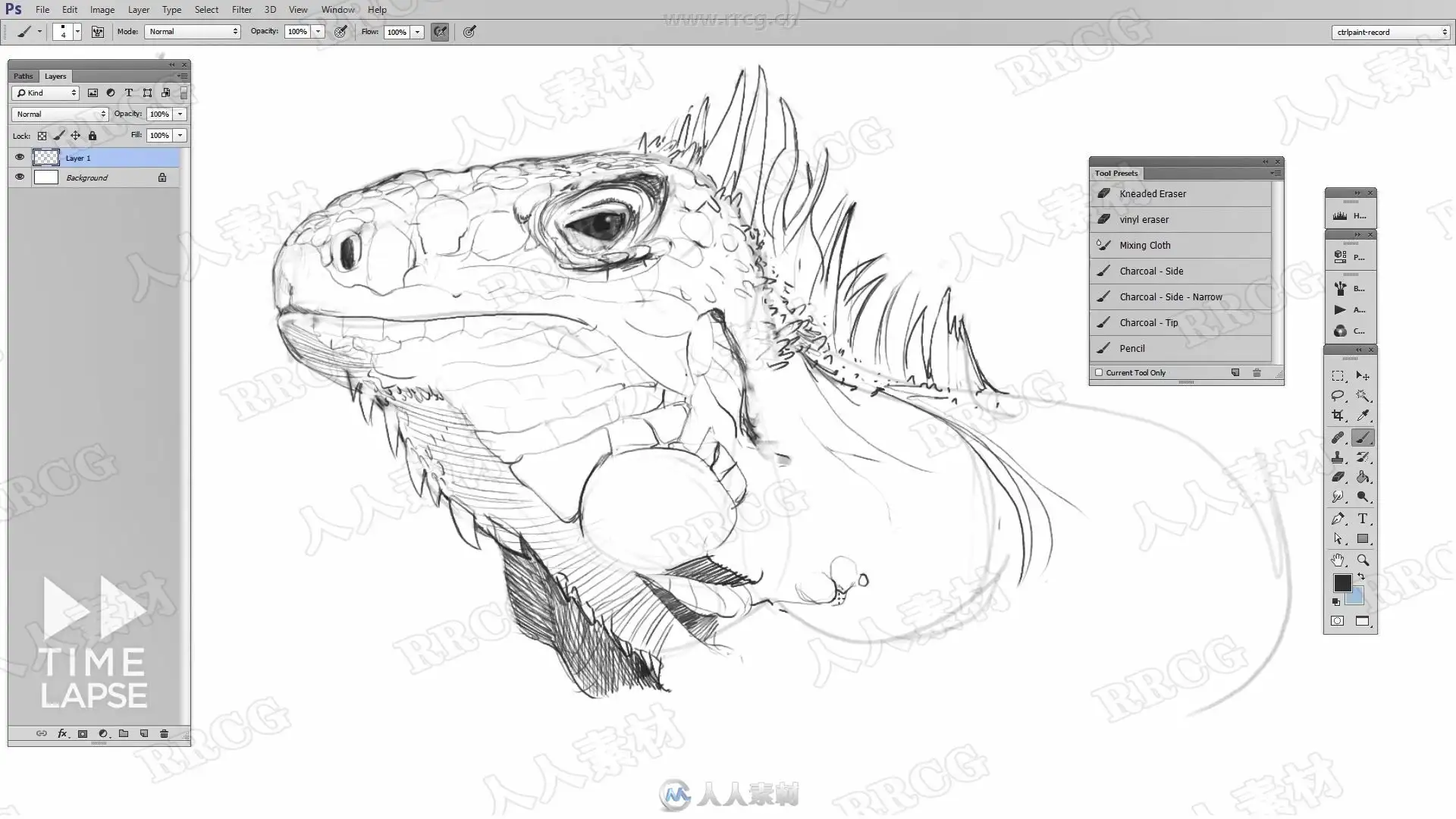Click the foreground color swatch
Image resolution: width=1456 pixels, height=819 pixels.
pyautogui.click(x=1341, y=582)
